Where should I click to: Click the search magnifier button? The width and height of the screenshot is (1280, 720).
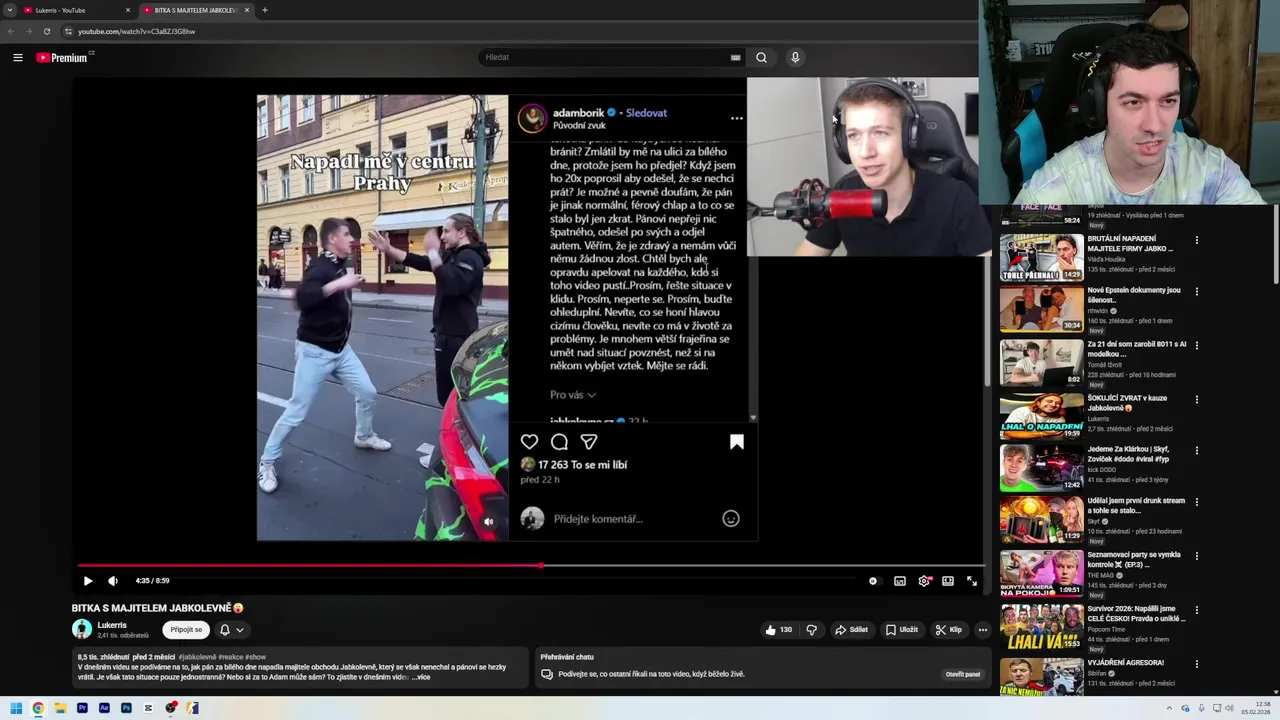pos(761,57)
